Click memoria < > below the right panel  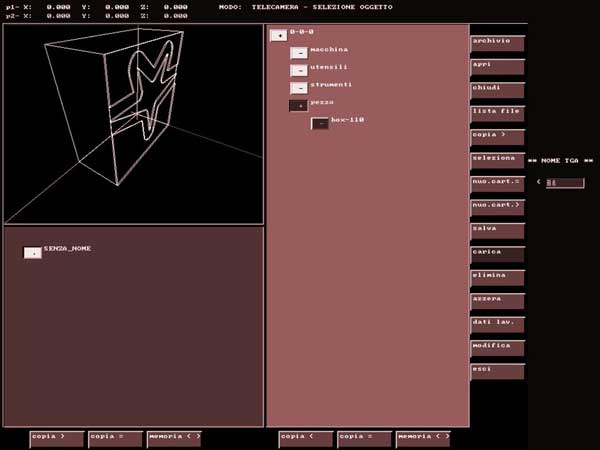click(x=423, y=439)
